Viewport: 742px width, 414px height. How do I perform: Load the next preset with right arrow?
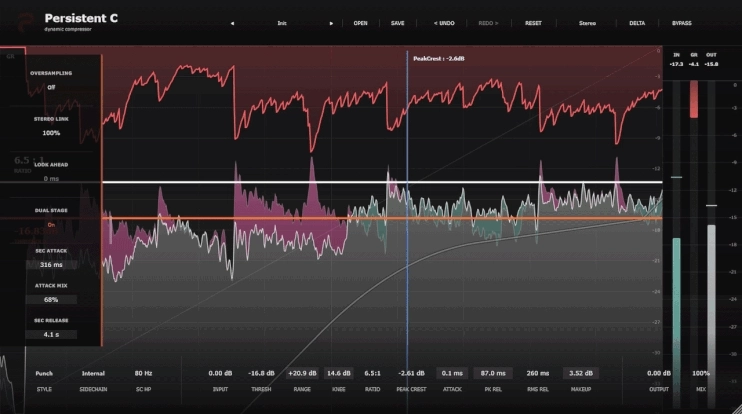tap(331, 23)
